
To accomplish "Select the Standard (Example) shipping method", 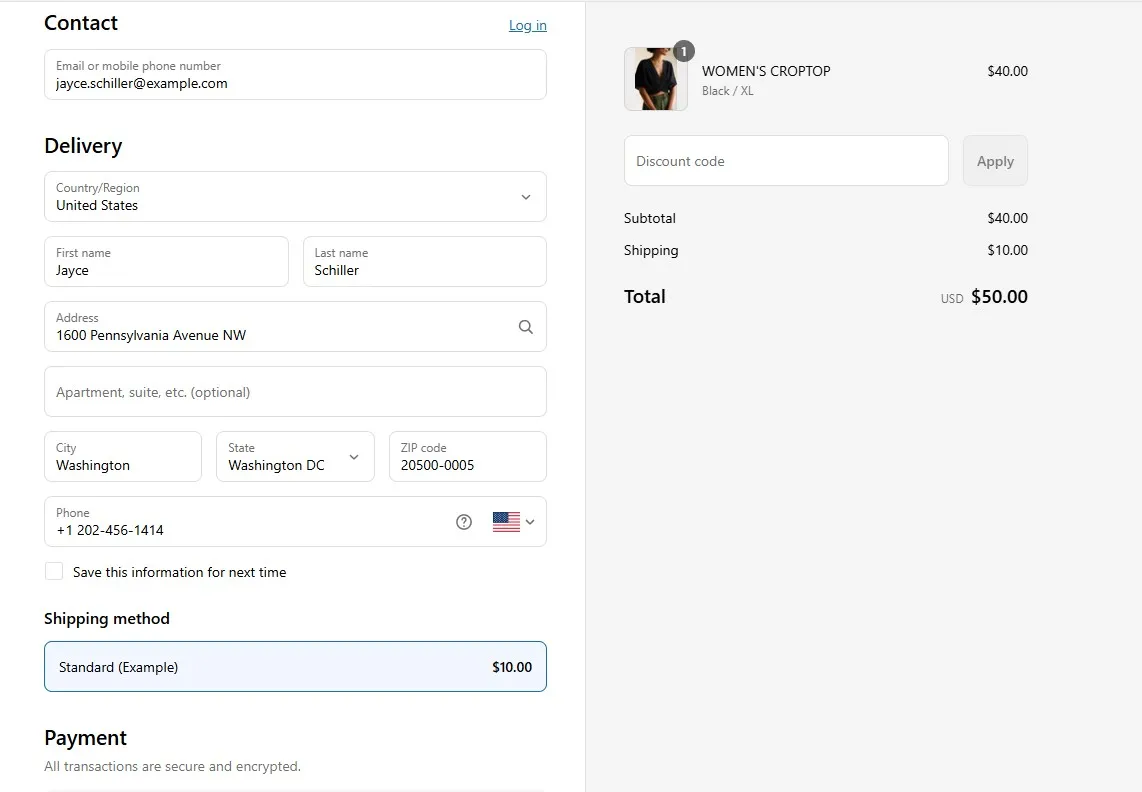I will pyautogui.click(x=295, y=666).
